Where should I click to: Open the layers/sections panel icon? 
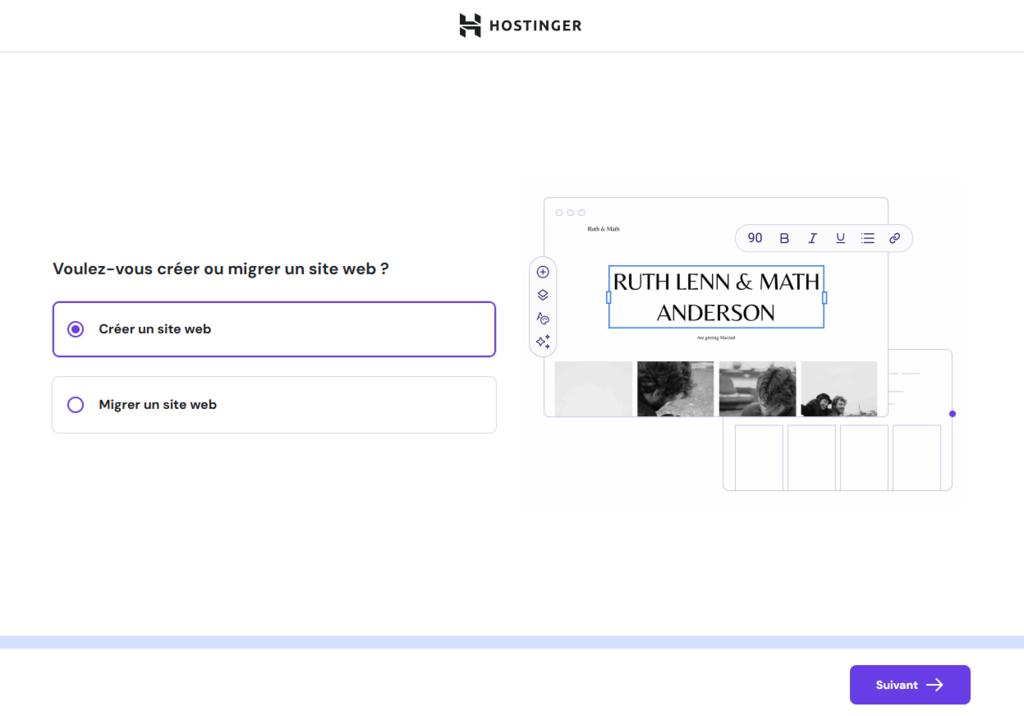(x=542, y=294)
